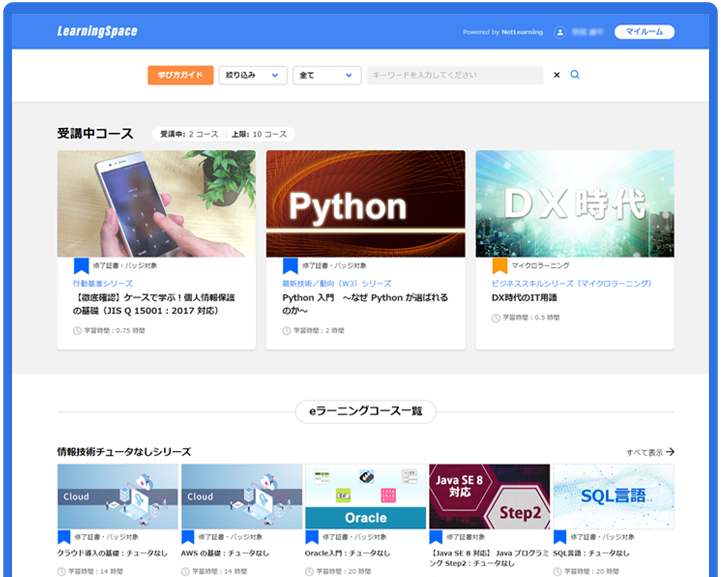Screen dimensions: 721x577
Task: Click the クラウド導入の基礎：チュータなし title
Action: click(112, 553)
